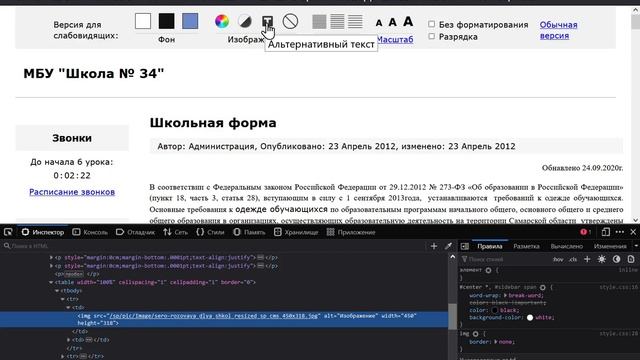This screenshot has width=640, height=360.
Task: Choose grayscale images mode icon
Action: 245,21
